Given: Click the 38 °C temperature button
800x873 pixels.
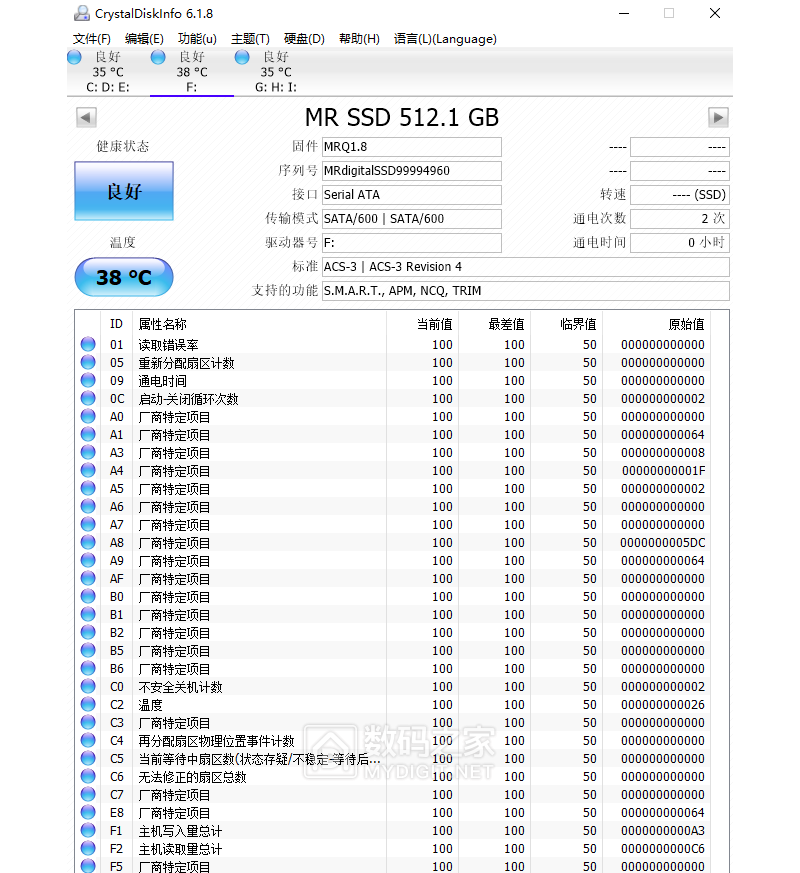Looking at the screenshot, I should click(x=124, y=277).
